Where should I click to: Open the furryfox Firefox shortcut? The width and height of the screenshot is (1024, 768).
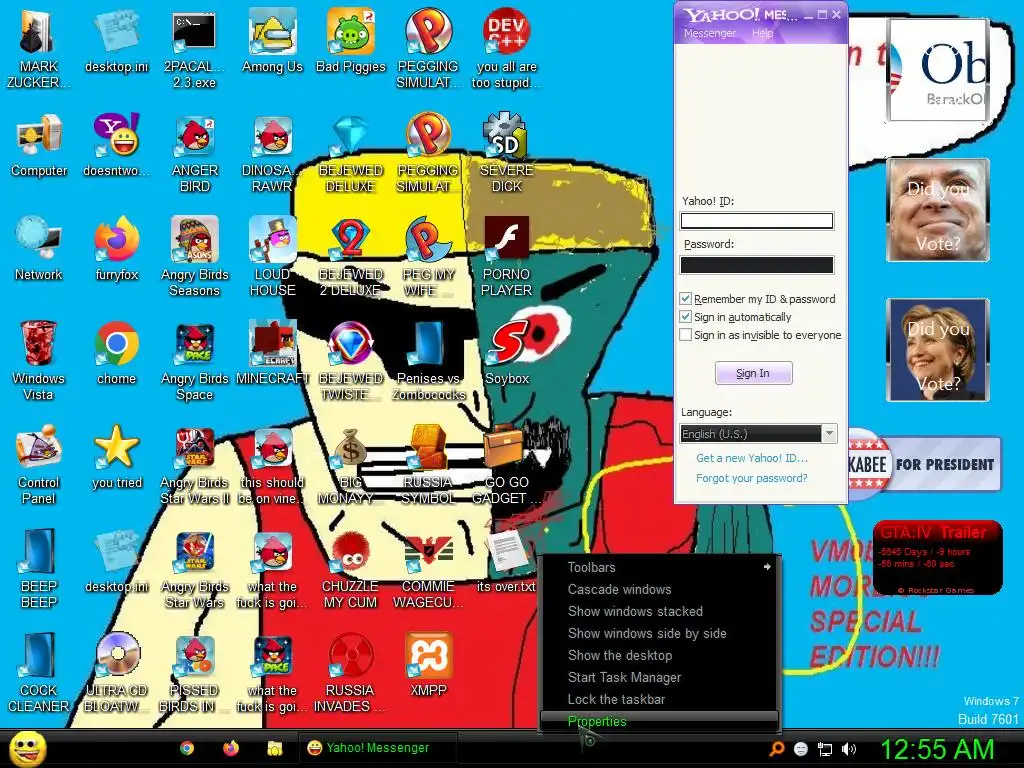[x=117, y=249]
